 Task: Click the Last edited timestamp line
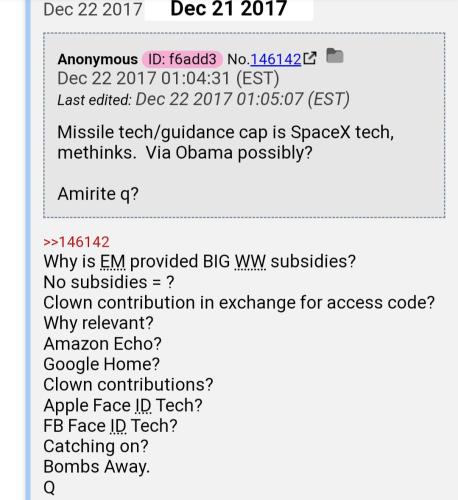[x=204, y=100]
